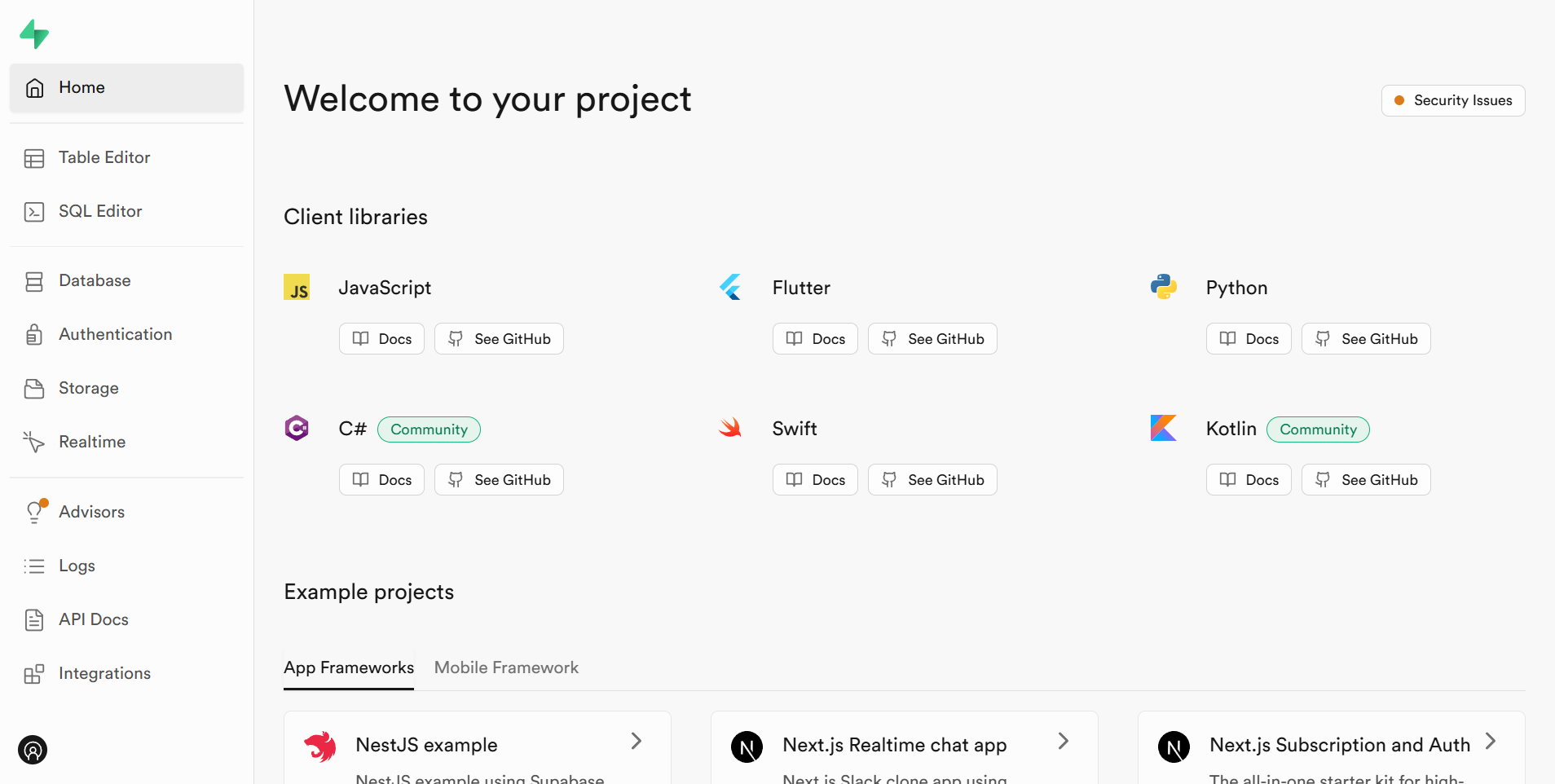Go to Storage
This screenshot has height=784, width=1555.
tap(88, 388)
